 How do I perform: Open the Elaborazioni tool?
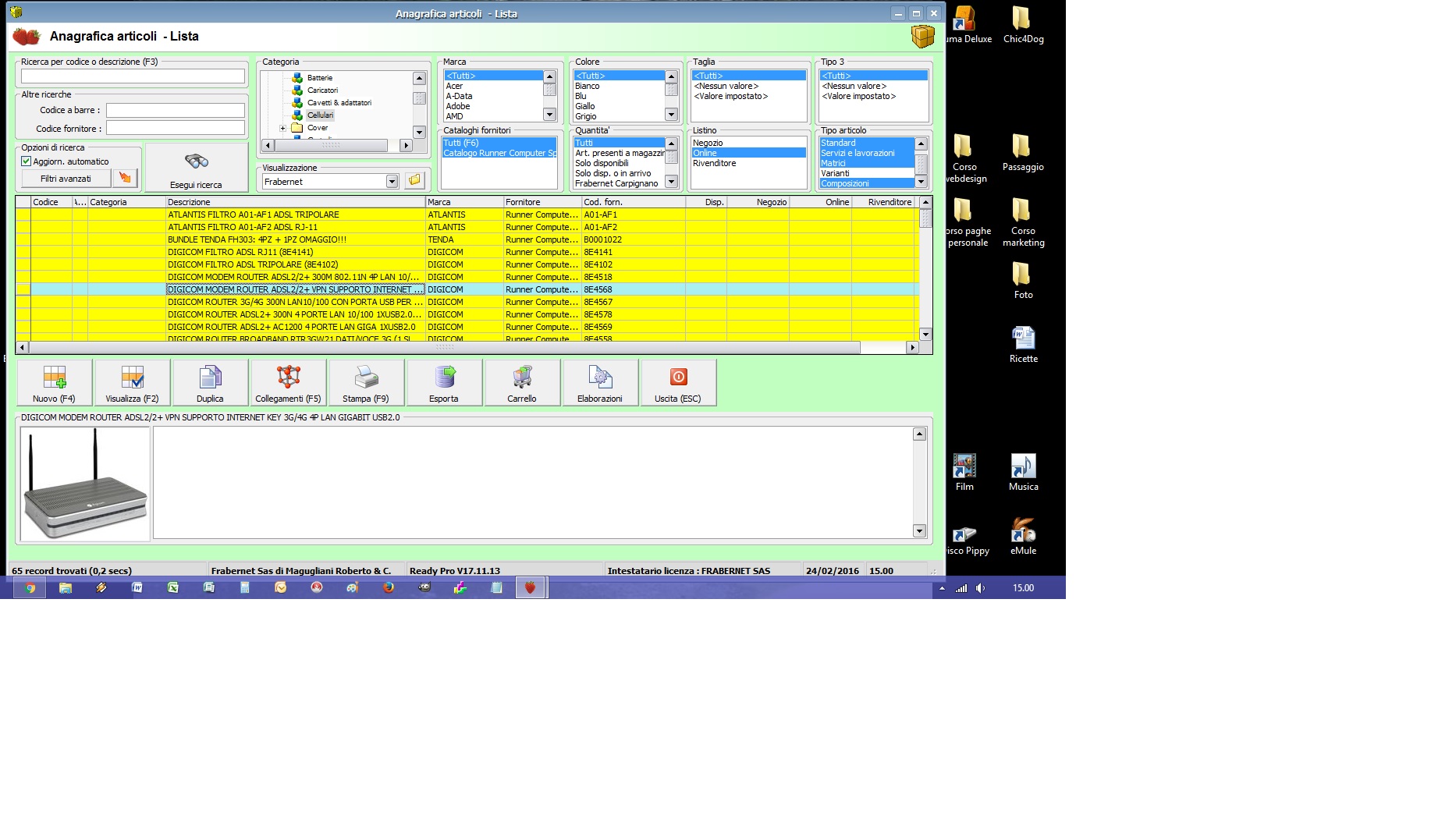(601, 382)
